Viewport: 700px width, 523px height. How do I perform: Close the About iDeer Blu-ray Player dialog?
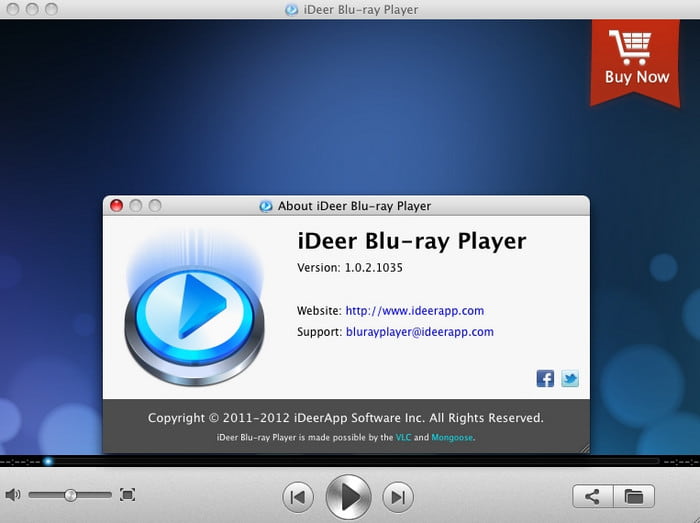117,206
